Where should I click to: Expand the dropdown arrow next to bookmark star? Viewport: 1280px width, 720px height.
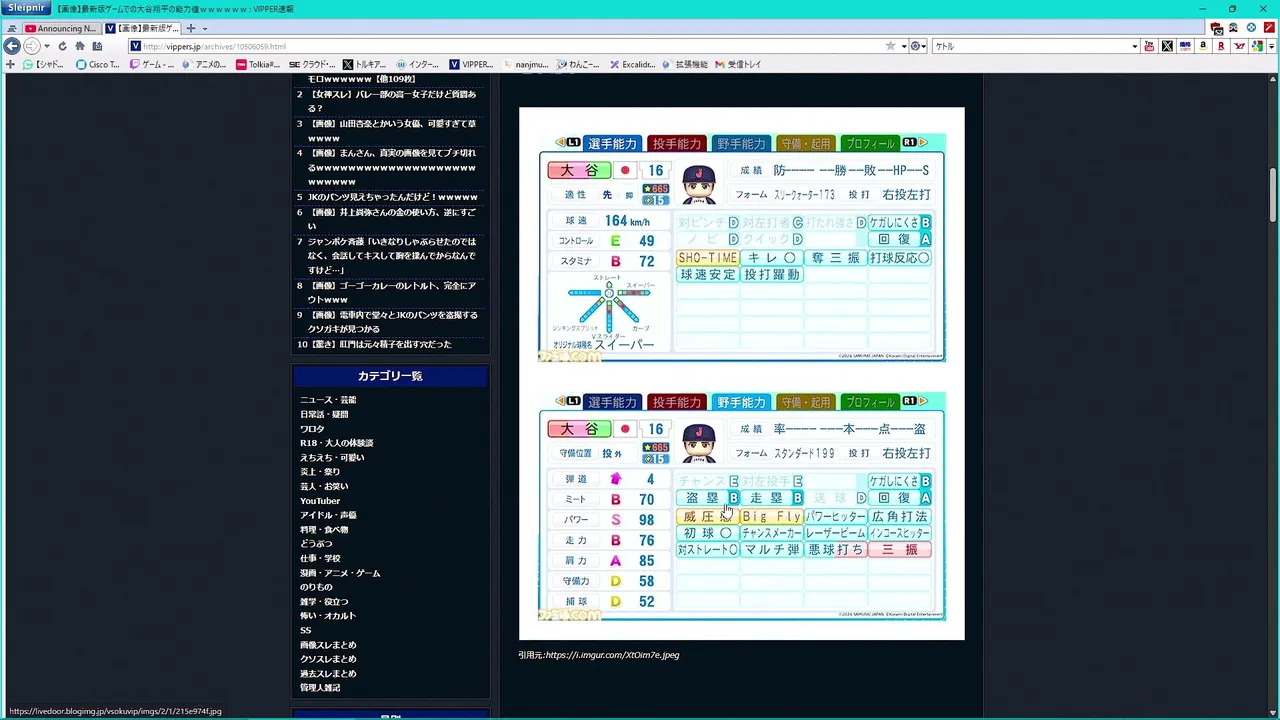903,46
